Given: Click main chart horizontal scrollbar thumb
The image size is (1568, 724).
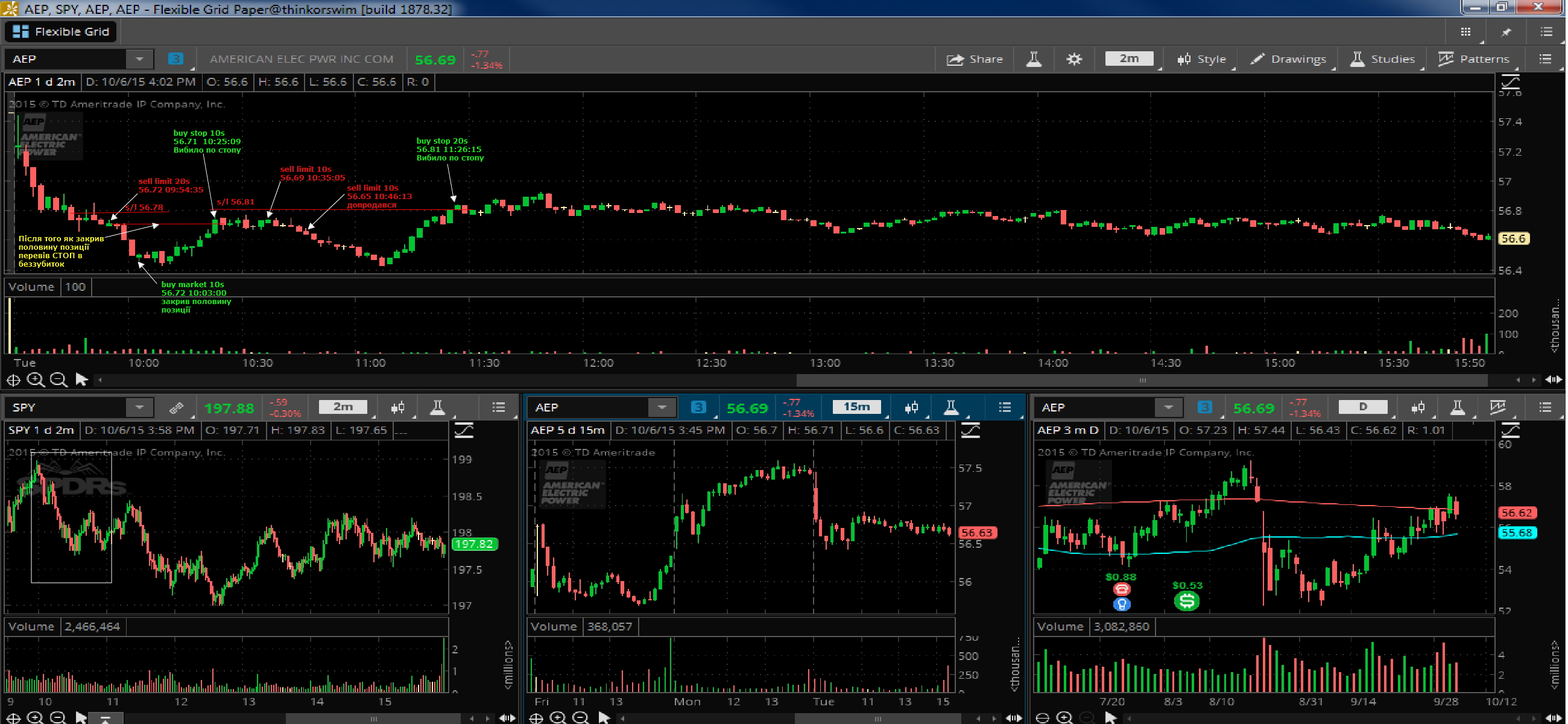Looking at the screenshot, I should coord(1142,380).
